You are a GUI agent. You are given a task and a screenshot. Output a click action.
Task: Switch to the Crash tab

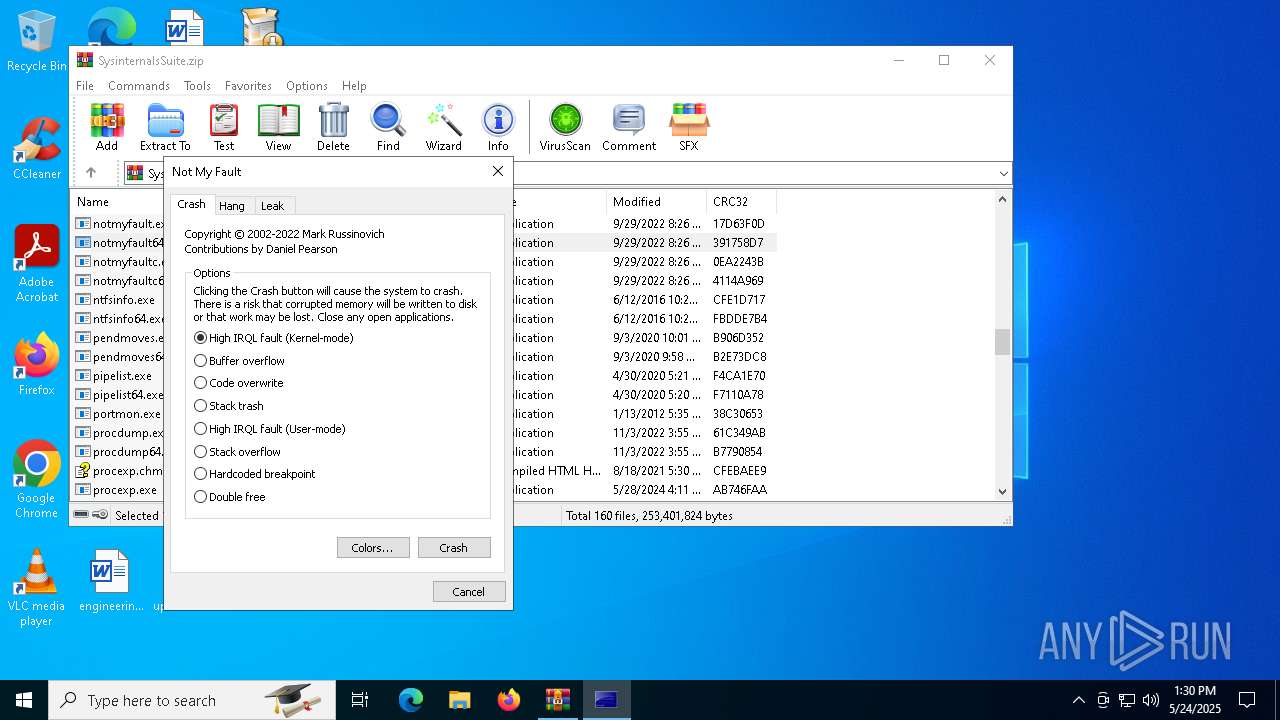(191, 204)
